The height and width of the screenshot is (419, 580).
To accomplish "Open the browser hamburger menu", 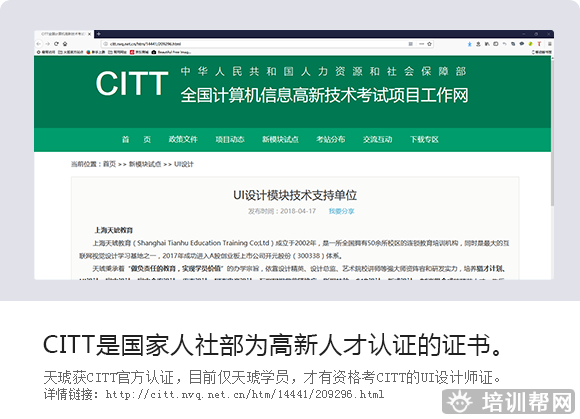I will tap(550, 44).
